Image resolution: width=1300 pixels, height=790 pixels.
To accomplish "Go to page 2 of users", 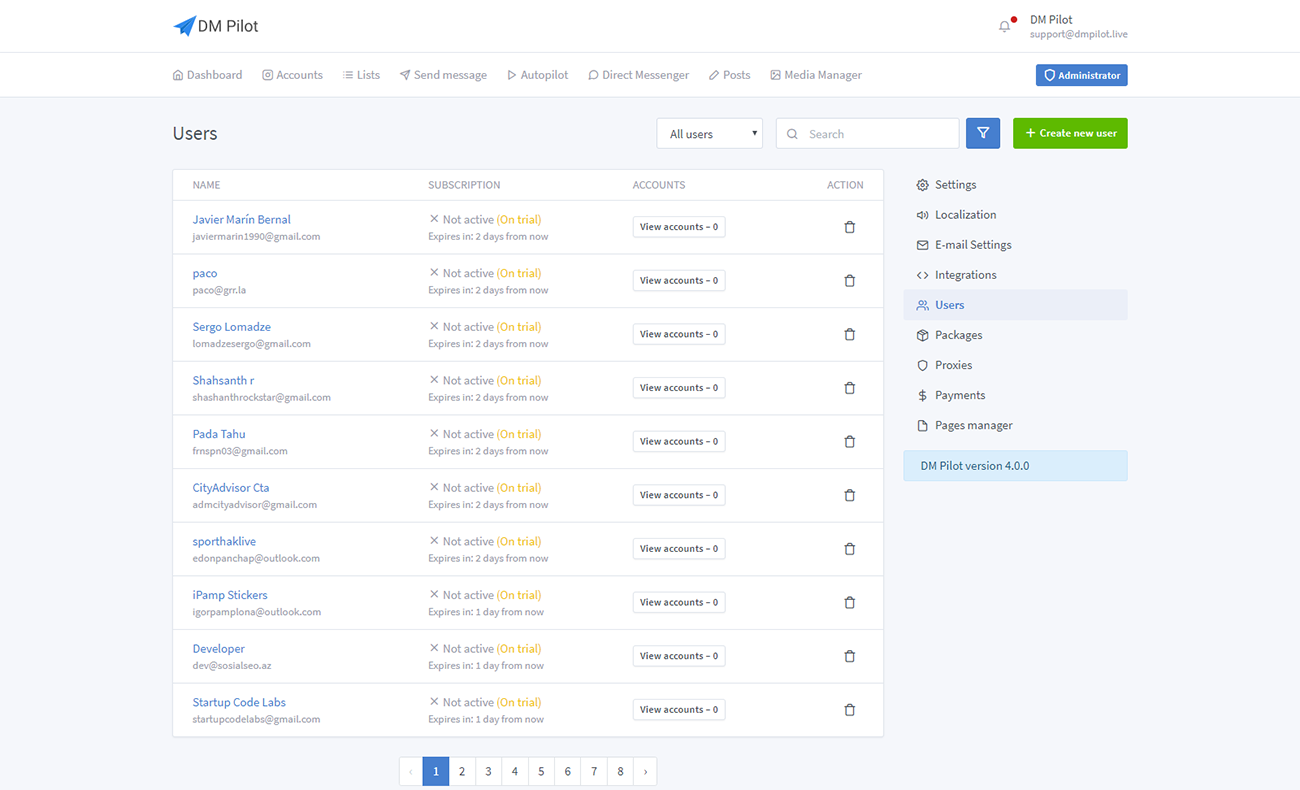I will click(462, 771).
